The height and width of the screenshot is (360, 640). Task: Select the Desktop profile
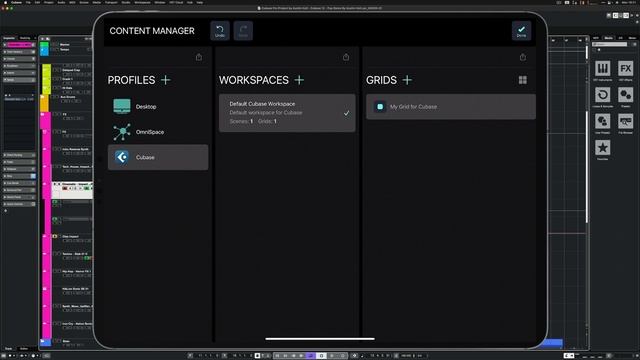tap(158, 107)
